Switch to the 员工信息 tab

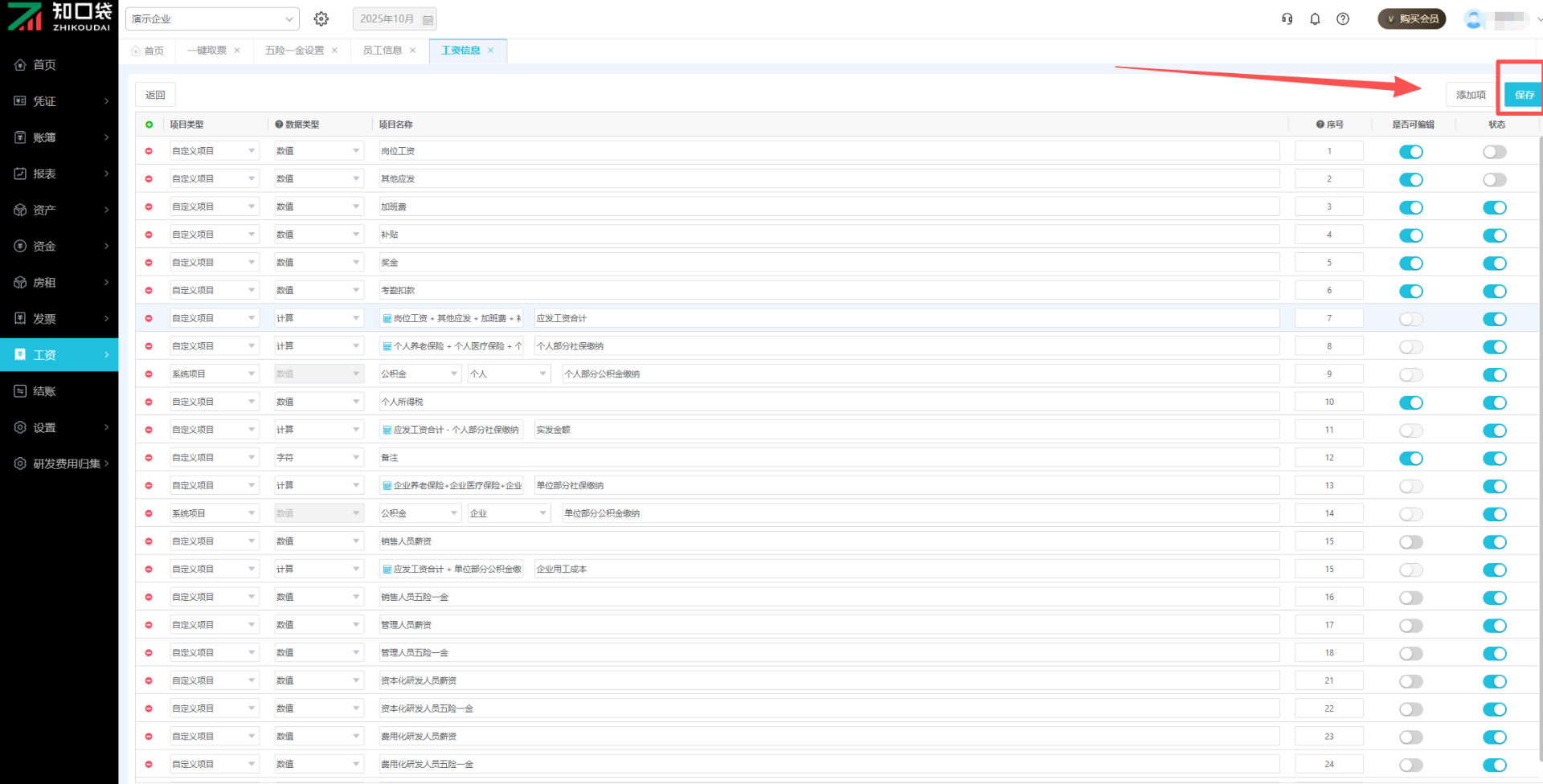point(383,51)
